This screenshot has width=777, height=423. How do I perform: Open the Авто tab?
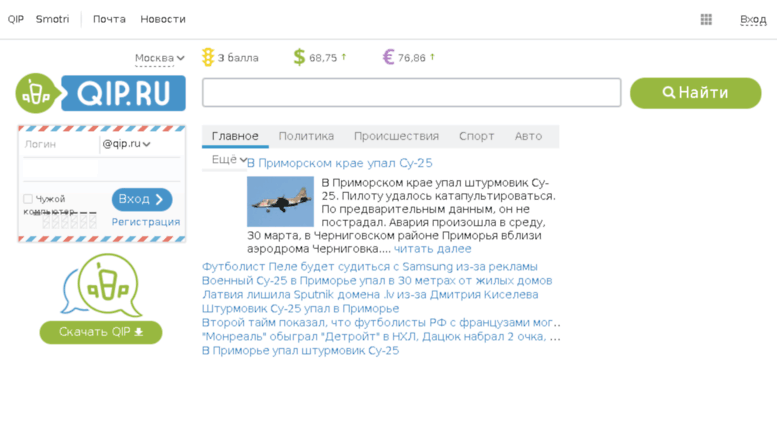pos(528,136)
